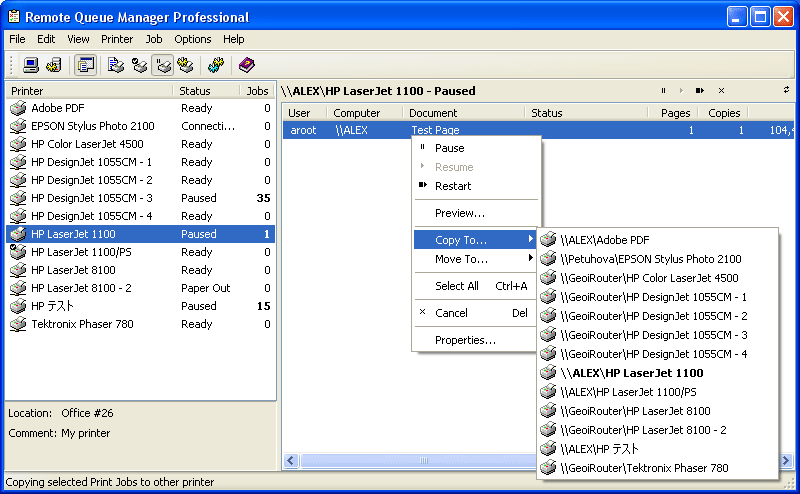
Task: Click the printer with checkmark toolbar icon
Action: [x=139, y=65]
